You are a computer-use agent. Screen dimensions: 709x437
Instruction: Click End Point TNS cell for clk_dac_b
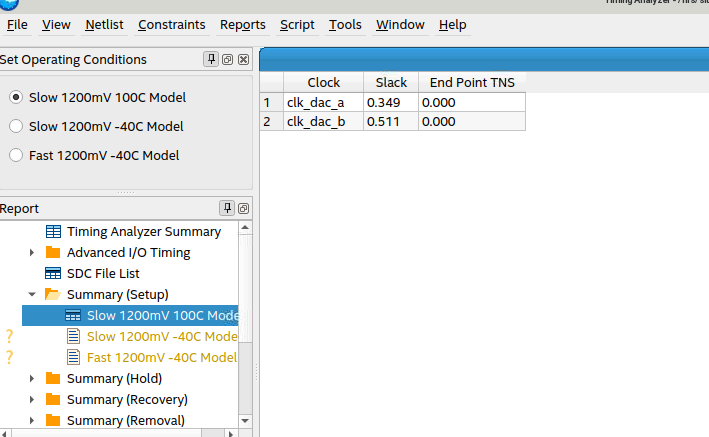[x=472, y=121]
